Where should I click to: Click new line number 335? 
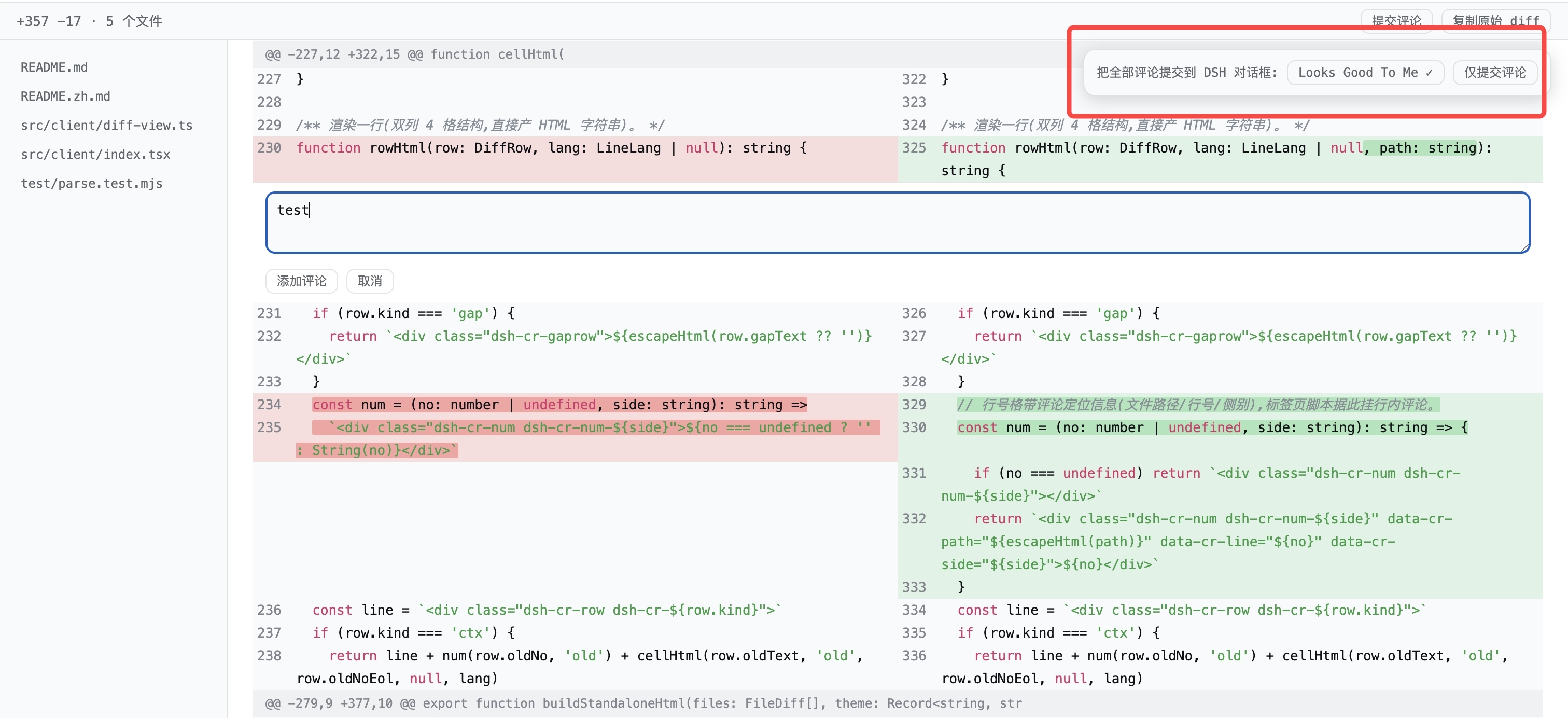tap(914, 633)
